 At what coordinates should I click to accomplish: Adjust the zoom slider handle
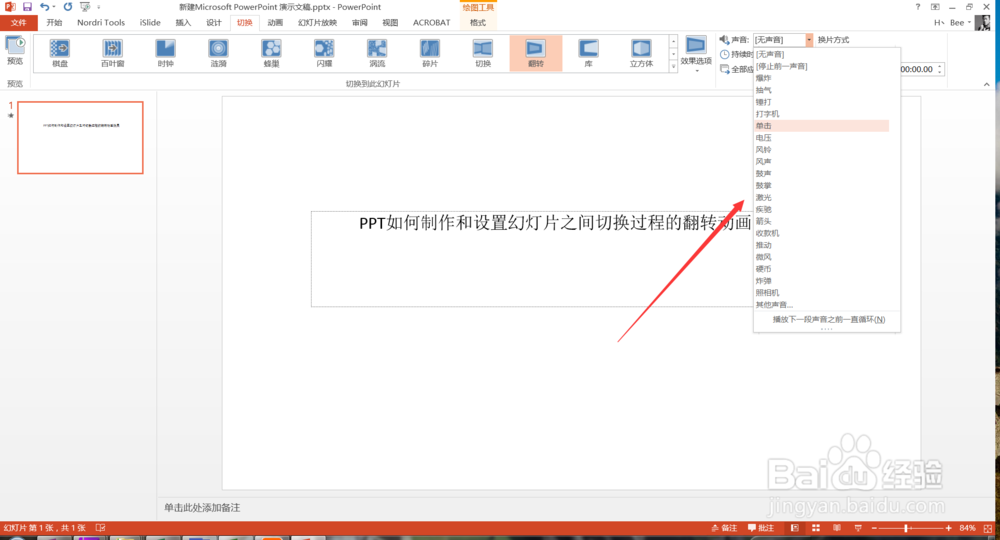tap(906, 528)
